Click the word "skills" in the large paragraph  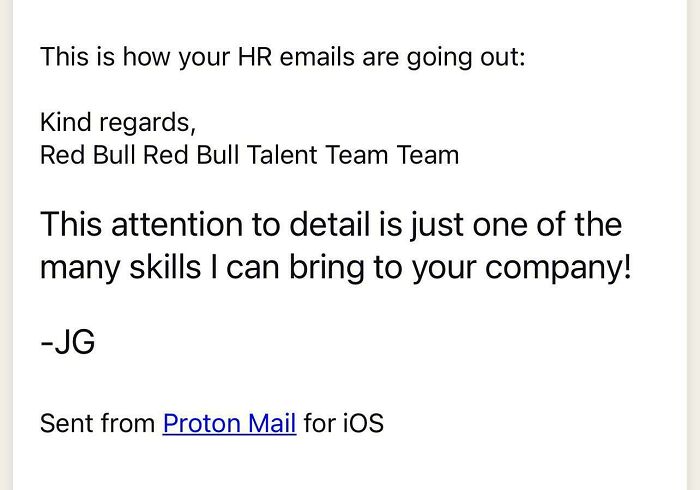tap(165, 267)
